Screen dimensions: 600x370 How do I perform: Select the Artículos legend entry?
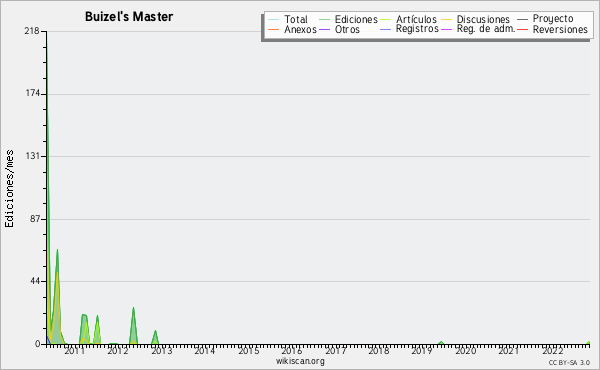[x=408, y=19]
